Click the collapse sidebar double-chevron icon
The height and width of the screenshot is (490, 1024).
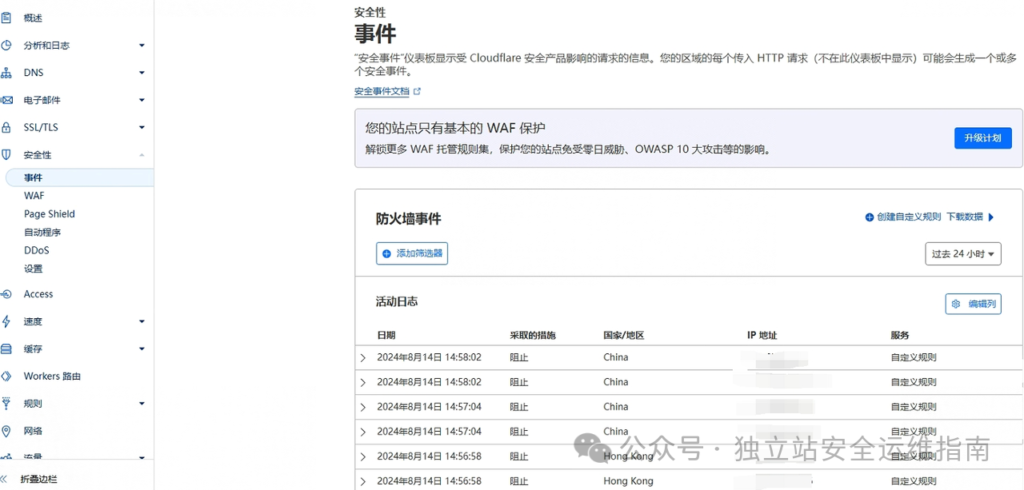point(4,479)
